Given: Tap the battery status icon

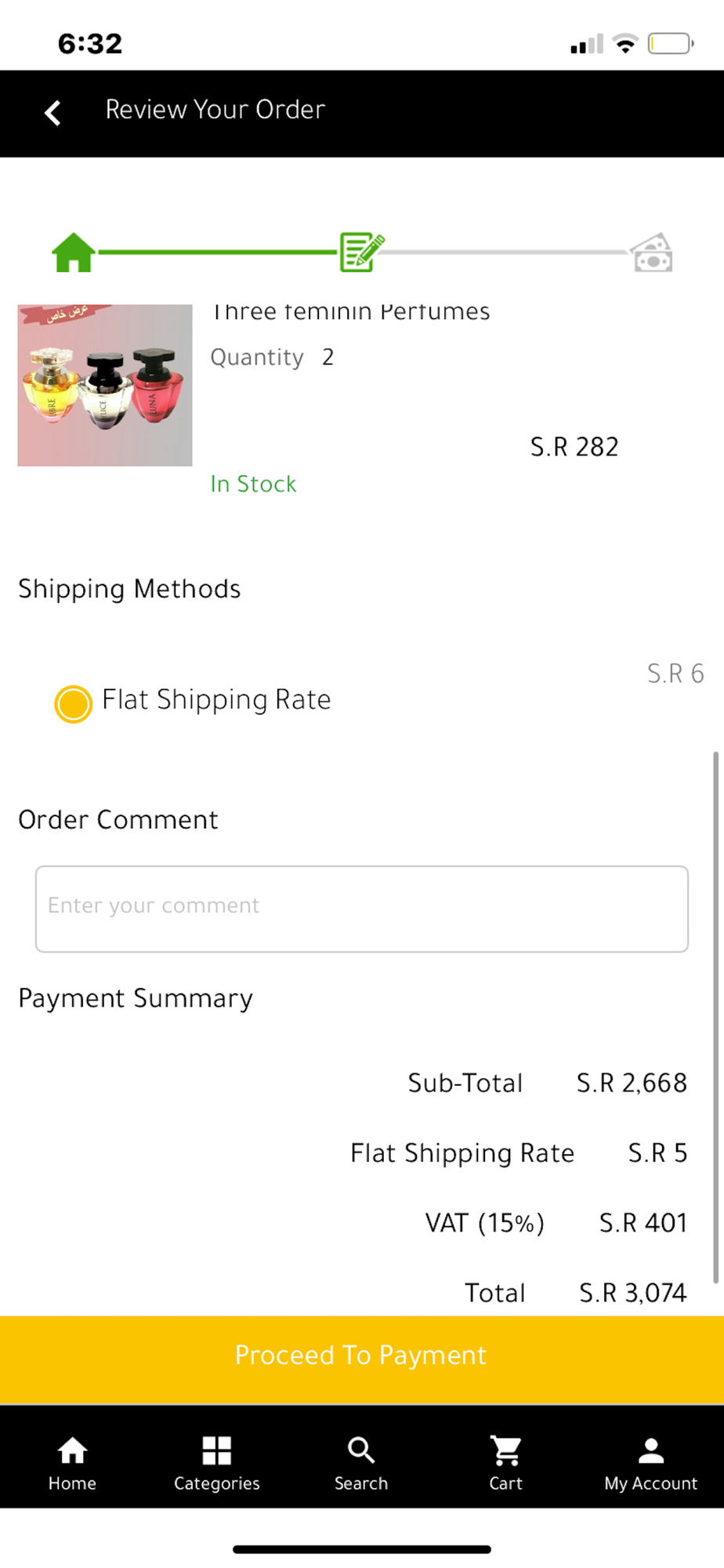Looking at the screenshot, I should tap(671, 44).
